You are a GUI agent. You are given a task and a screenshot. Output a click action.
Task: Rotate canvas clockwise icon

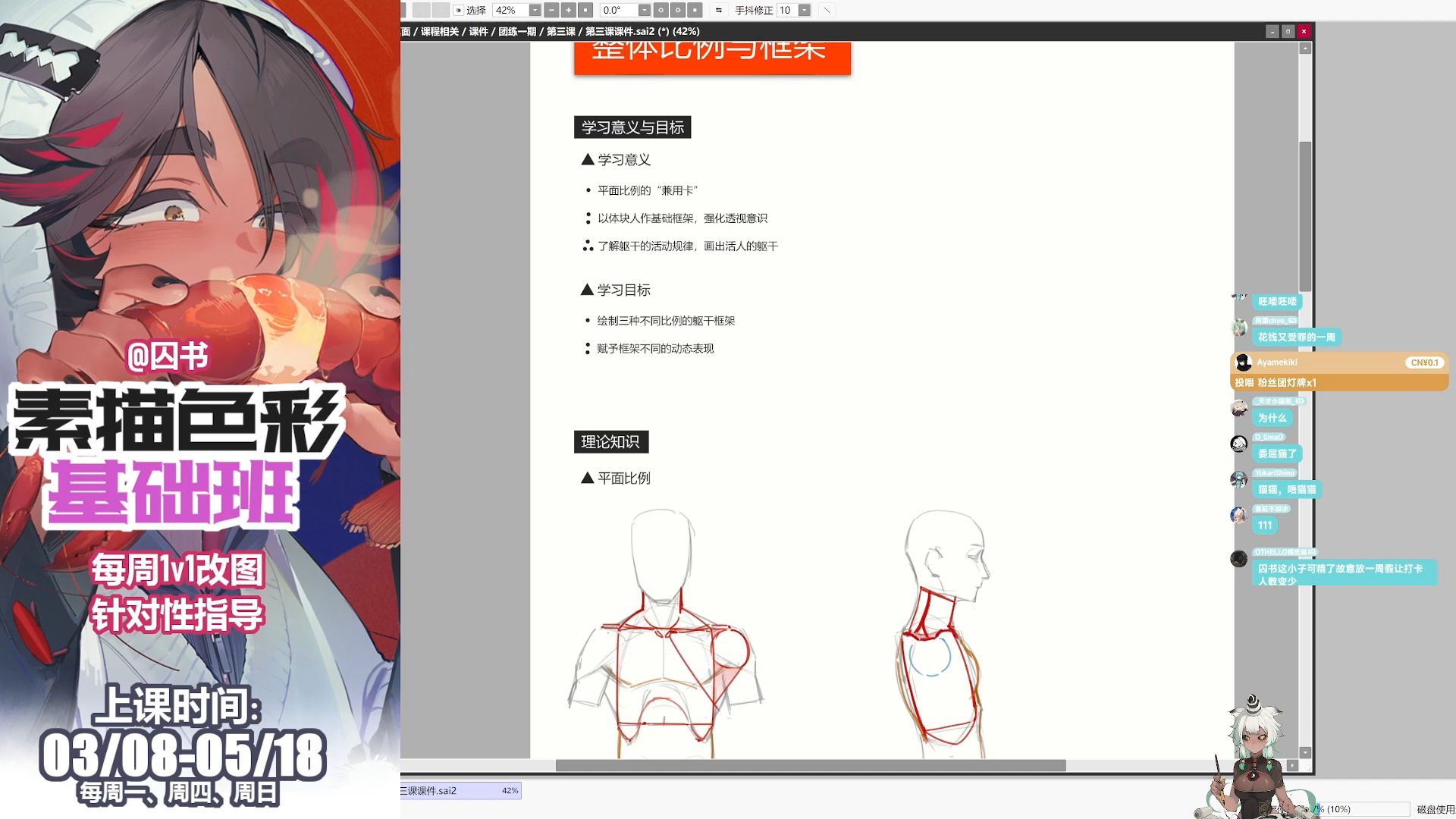[x=677, y=10]
